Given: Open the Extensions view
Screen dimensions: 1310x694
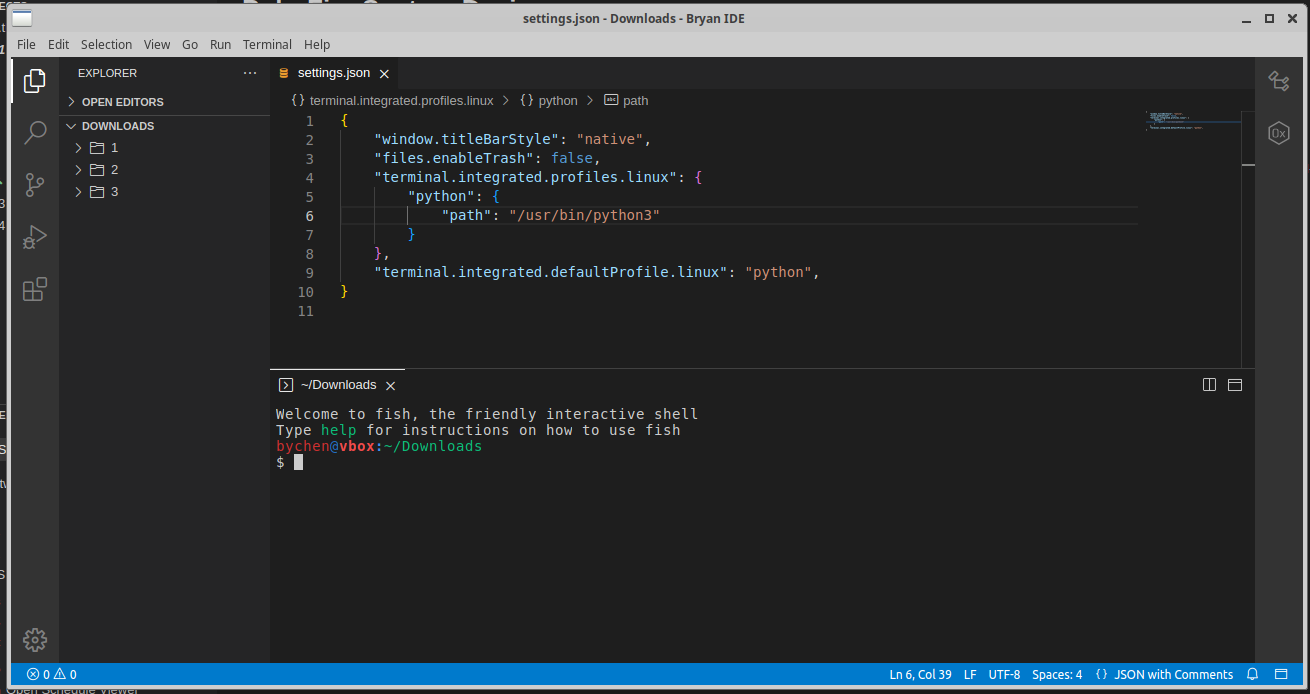Looking at the screenshot, I should tap(35, 288).
